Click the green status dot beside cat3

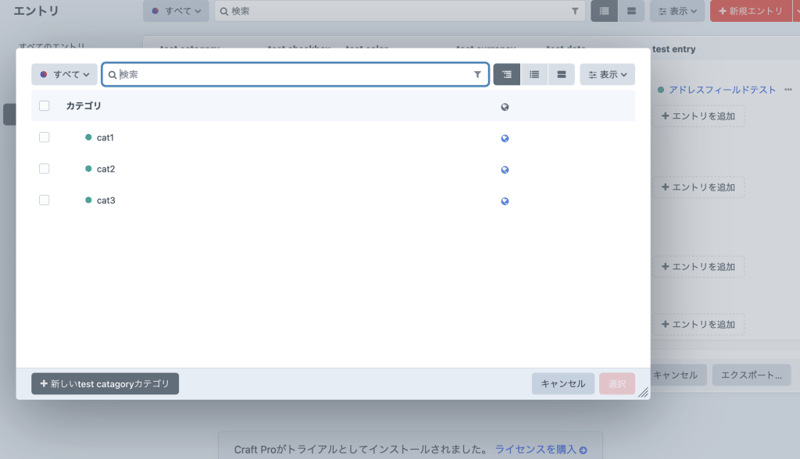click(88, 200)
